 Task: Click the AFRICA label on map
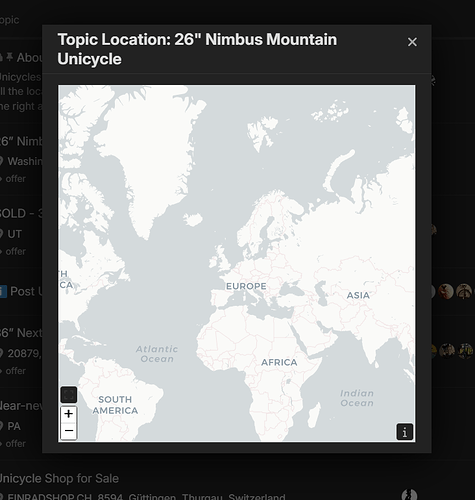pyautogui.click(x=279, y=362)
